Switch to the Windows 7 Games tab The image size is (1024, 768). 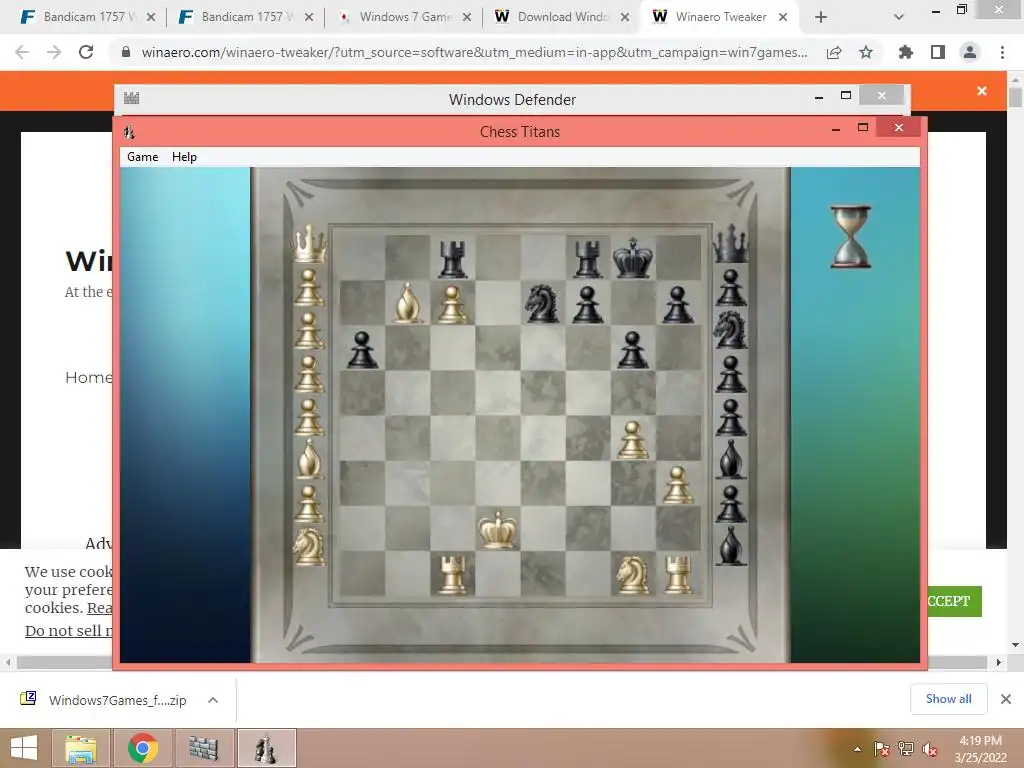(x=405, y=17)
